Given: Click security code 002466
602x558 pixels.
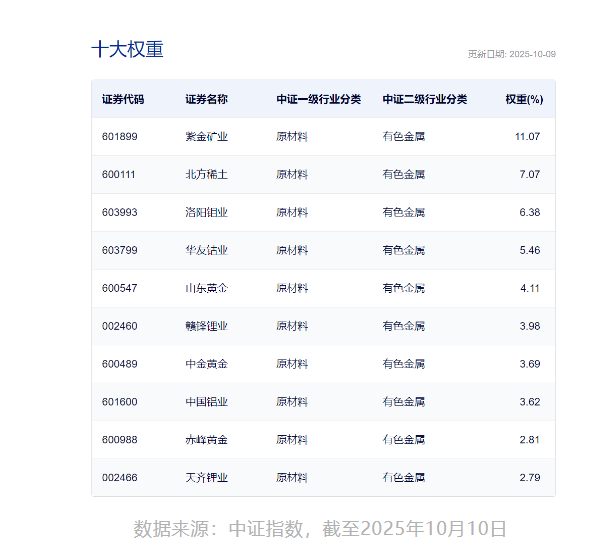Looking at the screenshot, I should click(x=120, y=478).
